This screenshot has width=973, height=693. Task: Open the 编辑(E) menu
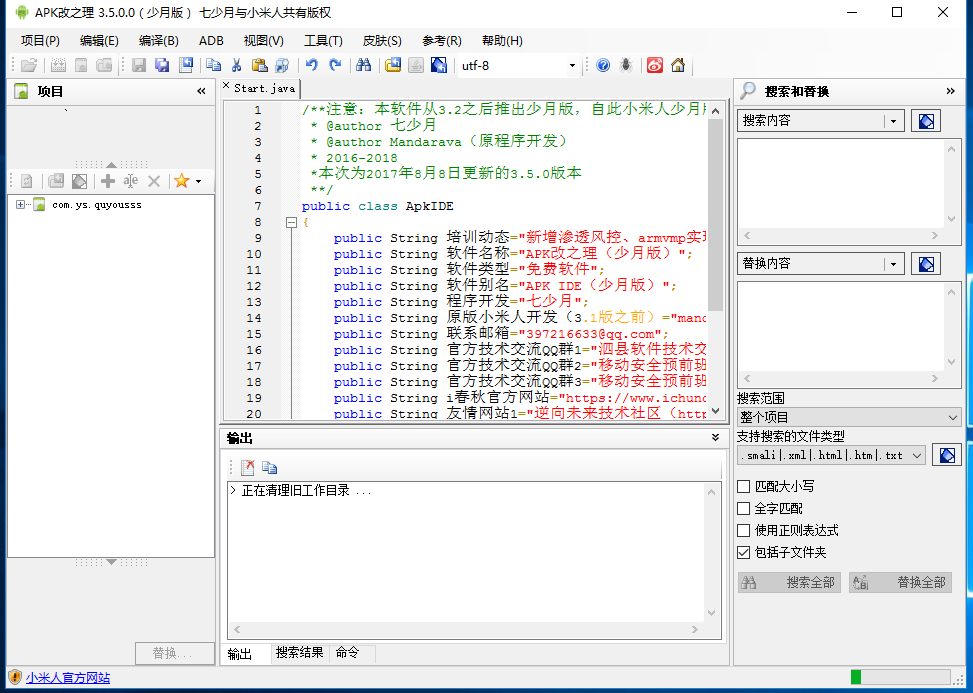pos(99,40)
